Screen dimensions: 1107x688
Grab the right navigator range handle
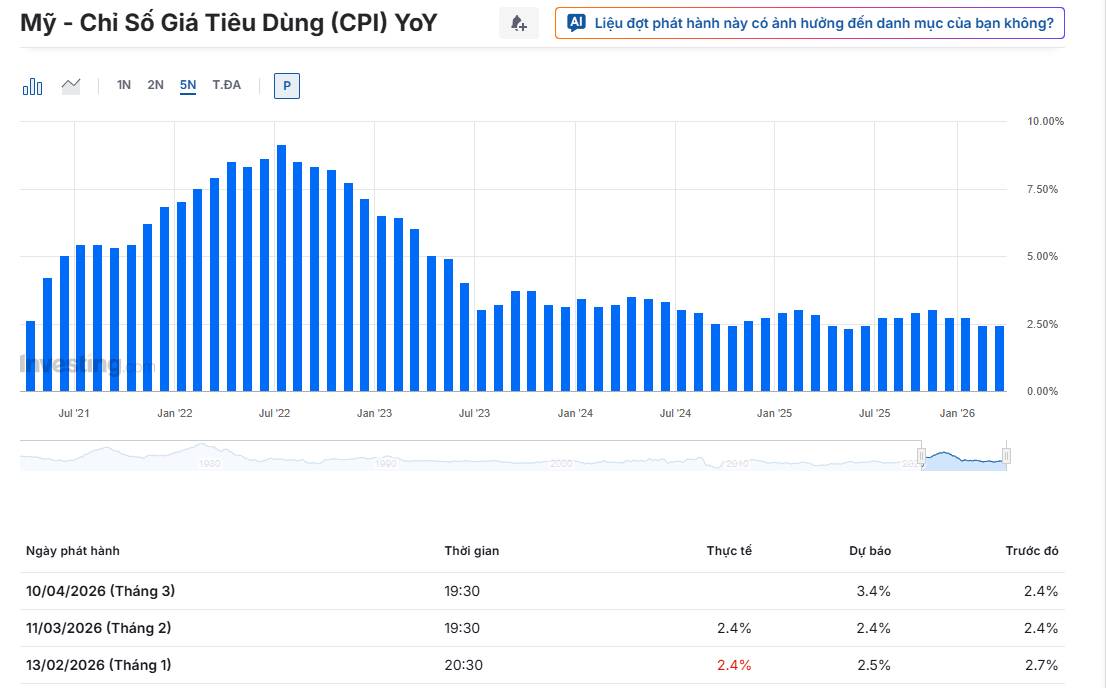click(1006, 455)
